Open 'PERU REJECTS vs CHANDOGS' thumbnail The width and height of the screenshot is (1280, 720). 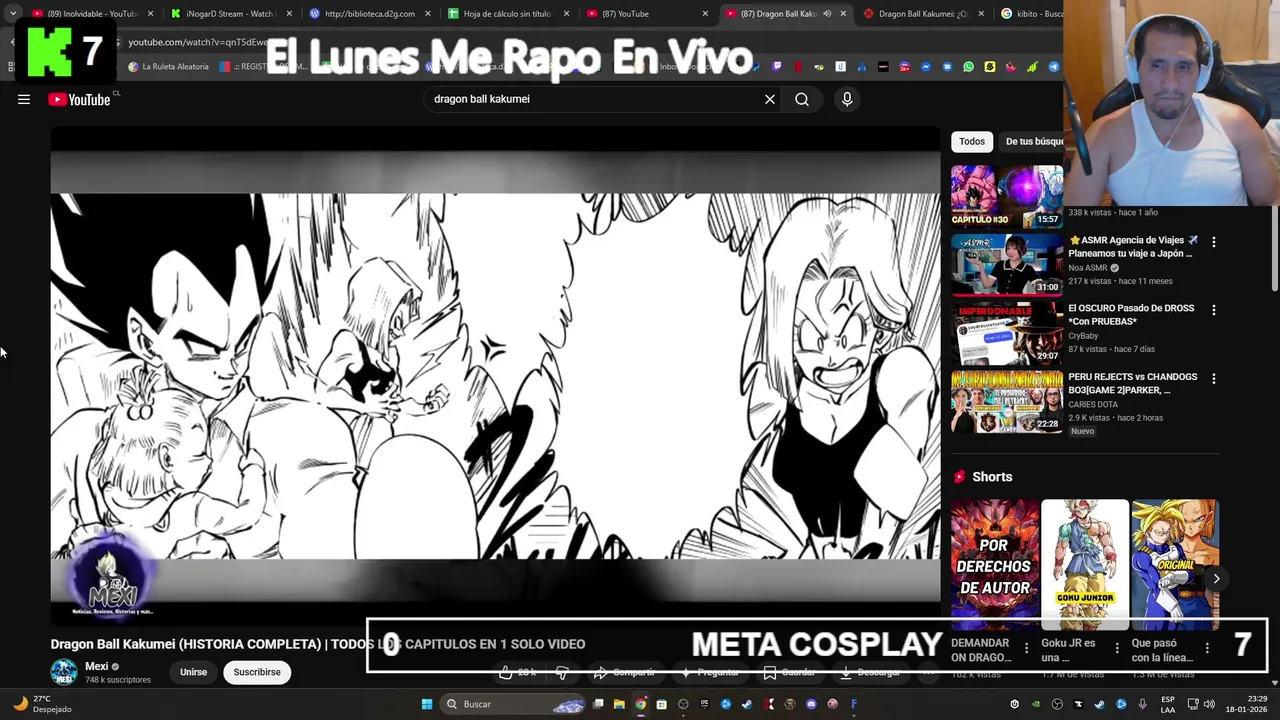[1007, 402]
